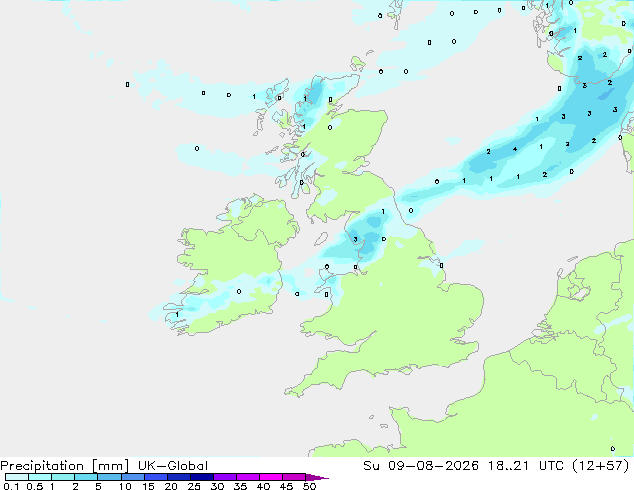Click the 'UK-Global' model label
This screenshot has height=490, width=634.
(173, 466)
